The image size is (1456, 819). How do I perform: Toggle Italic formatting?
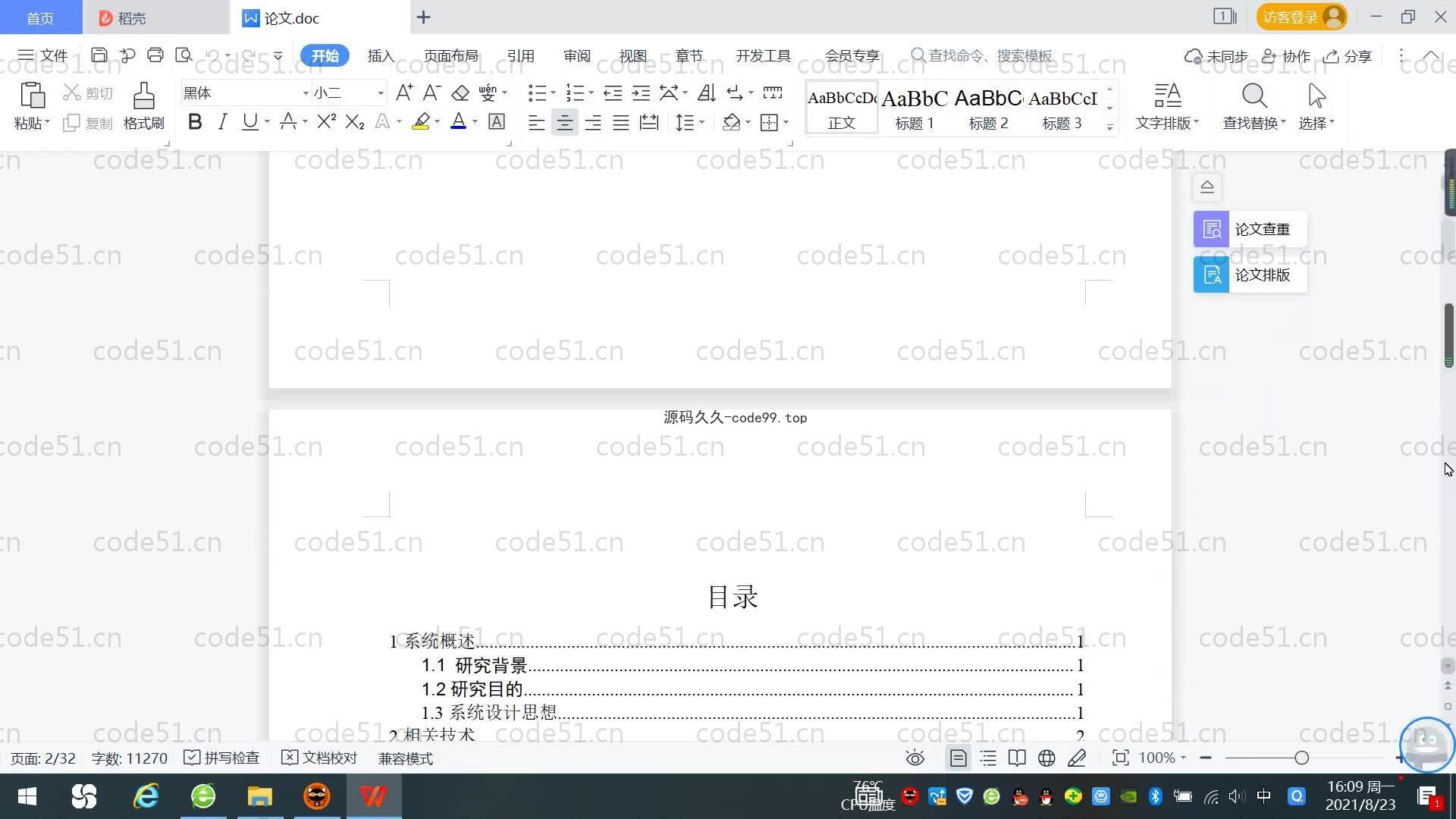coord(222,121)
